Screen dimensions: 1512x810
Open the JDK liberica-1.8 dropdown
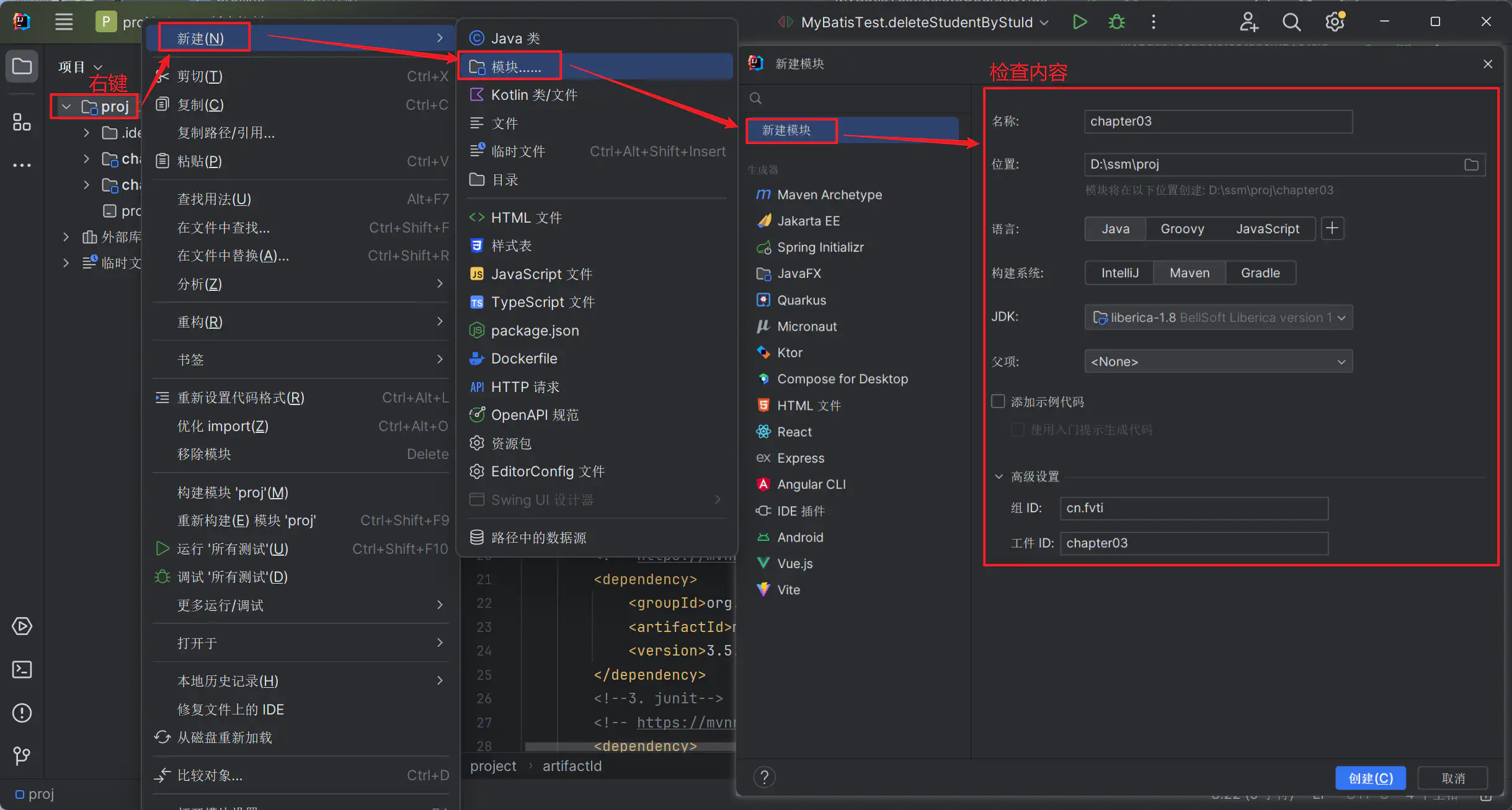[1218, 318]
